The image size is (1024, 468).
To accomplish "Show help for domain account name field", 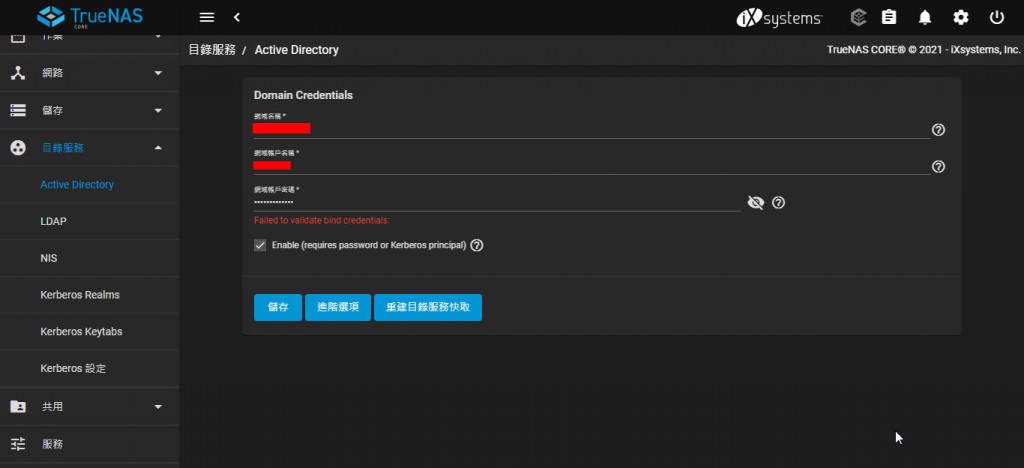I will pos(938,166).
